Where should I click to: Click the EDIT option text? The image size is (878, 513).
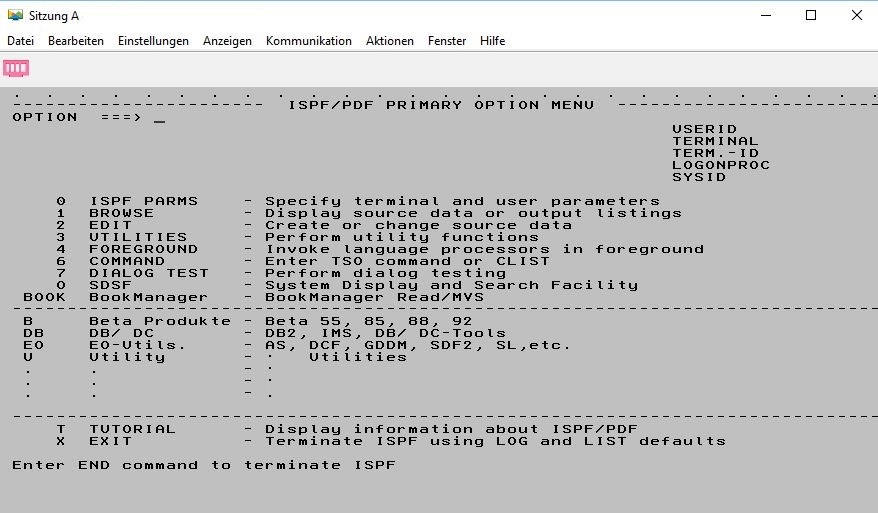point(111,225)
